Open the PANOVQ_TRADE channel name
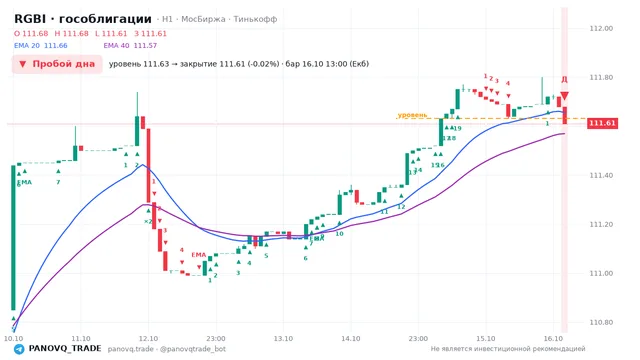Viewport: 640px width, 360px height. 65,349
